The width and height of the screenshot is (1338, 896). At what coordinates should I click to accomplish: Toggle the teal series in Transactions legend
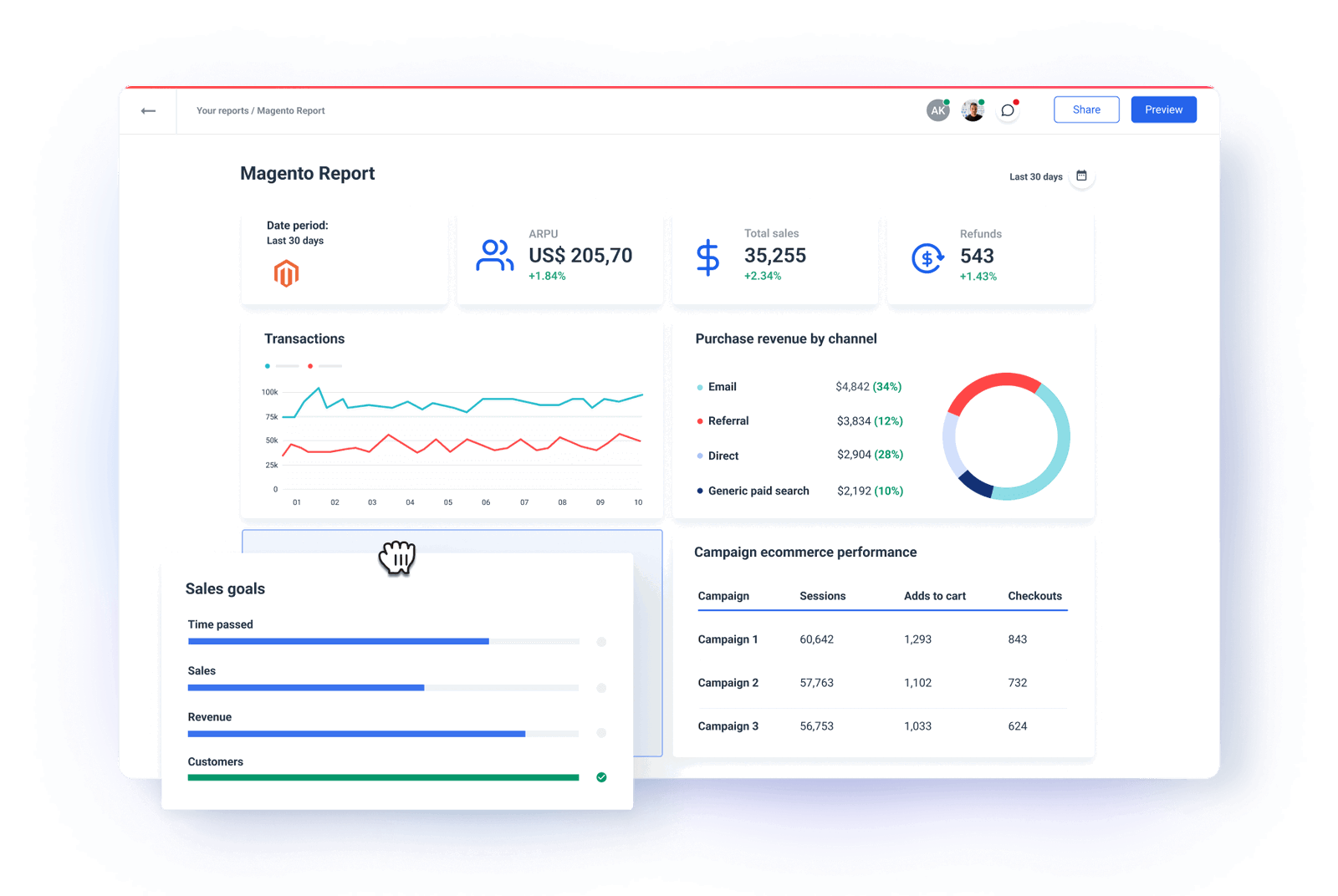pos(268,366)
